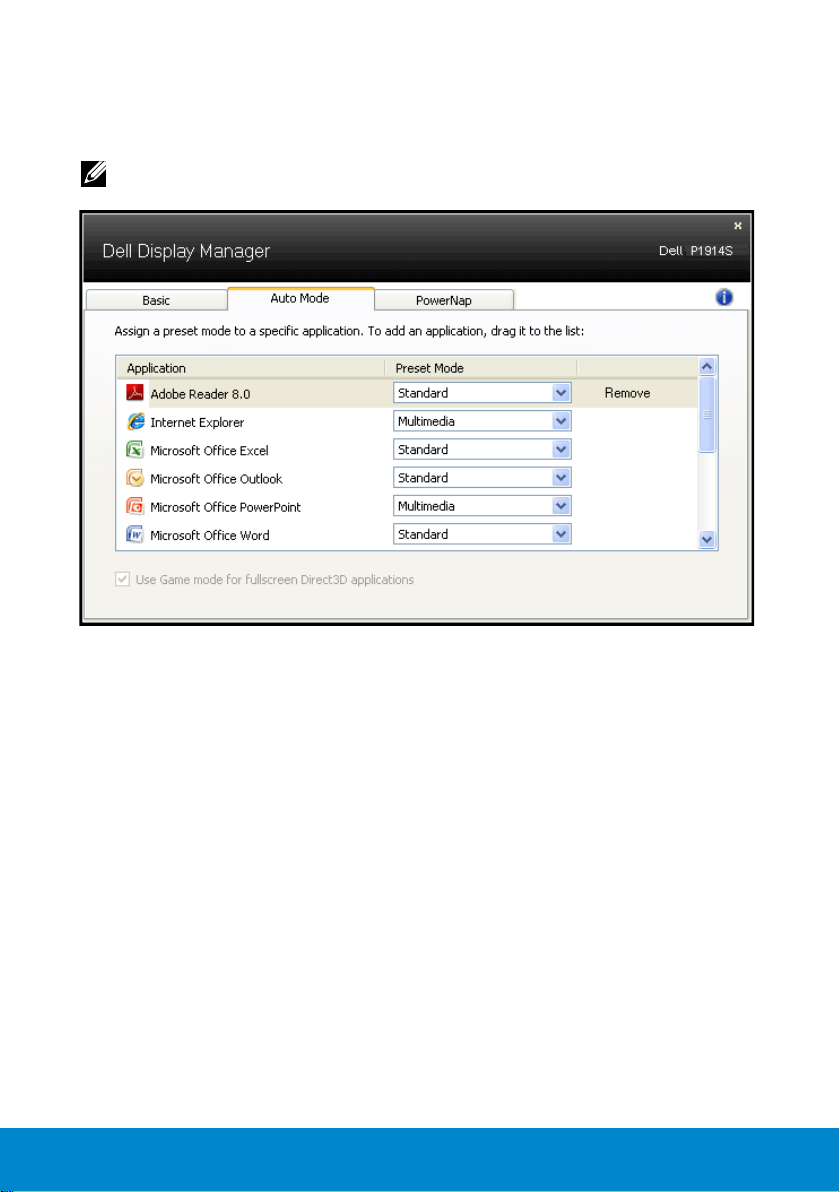Expand PowerPoint preset mode dropdown

[x=561, y=506]
